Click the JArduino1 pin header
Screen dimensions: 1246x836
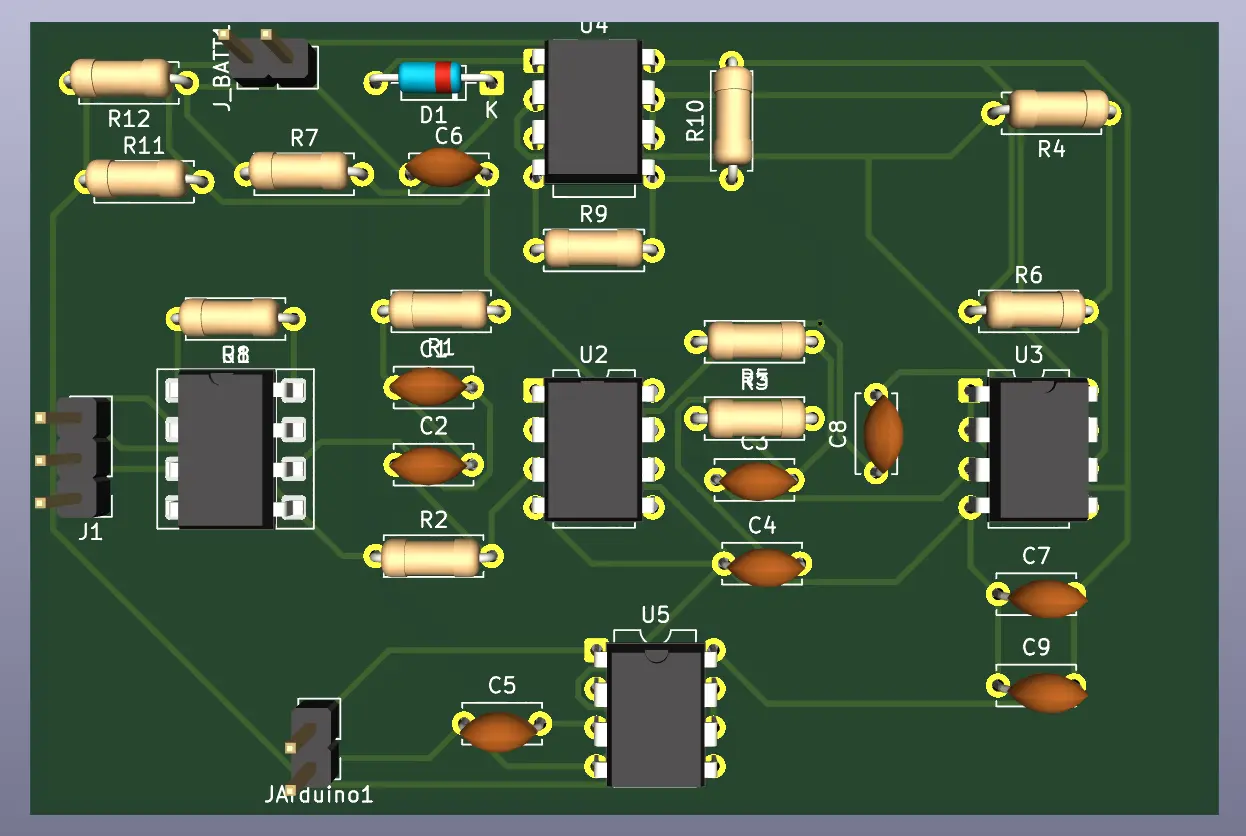pyautogui.click(x=314, y=747)
